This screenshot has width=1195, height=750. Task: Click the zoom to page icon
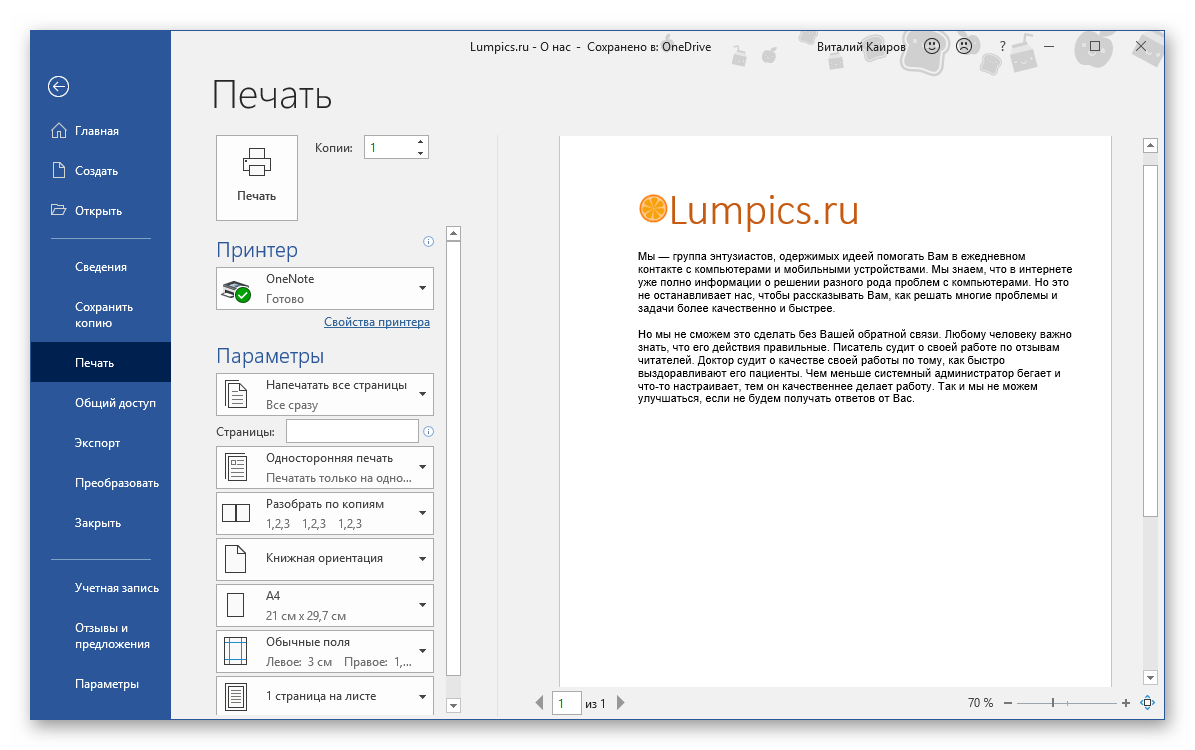tap(1148, 703)
